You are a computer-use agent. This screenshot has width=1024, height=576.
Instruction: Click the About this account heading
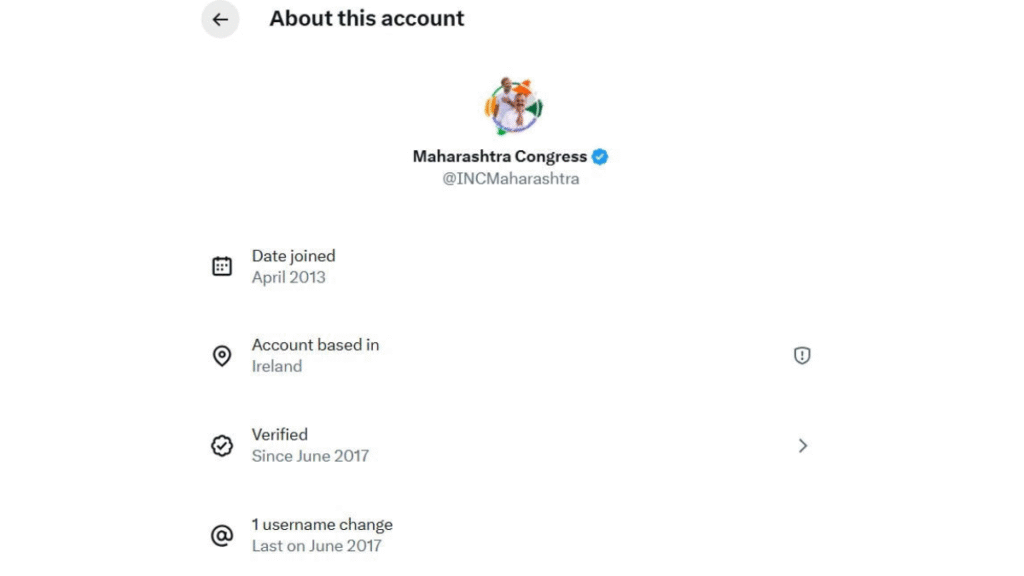tap(366, 18)
